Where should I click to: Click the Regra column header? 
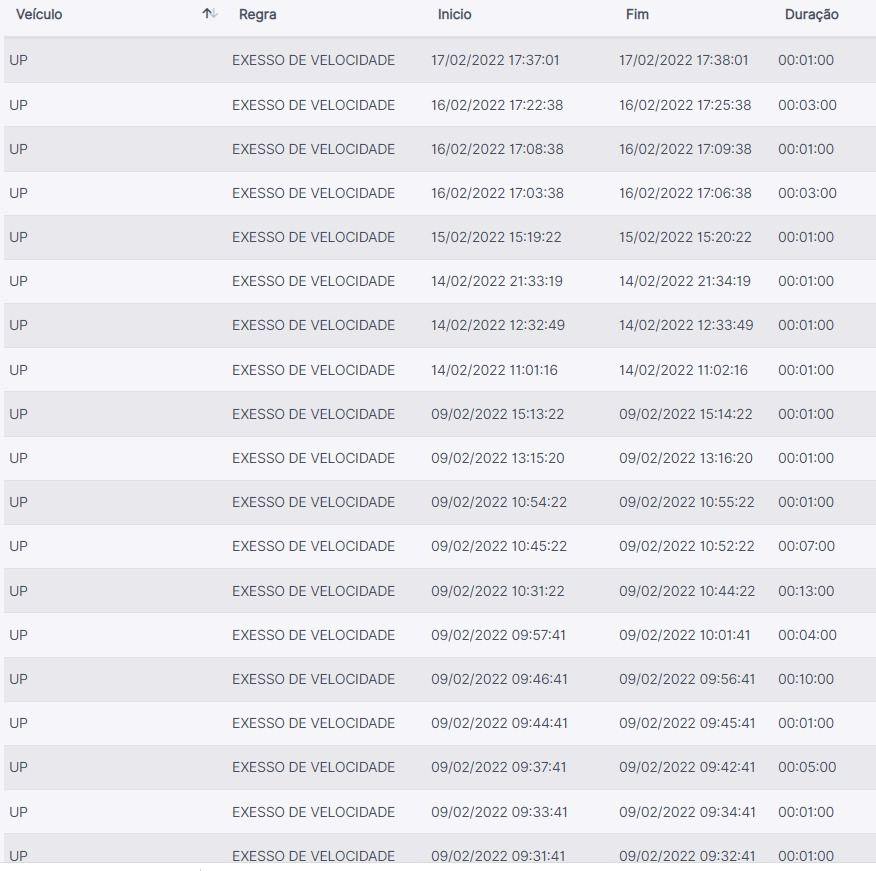(x=258, y=15)
